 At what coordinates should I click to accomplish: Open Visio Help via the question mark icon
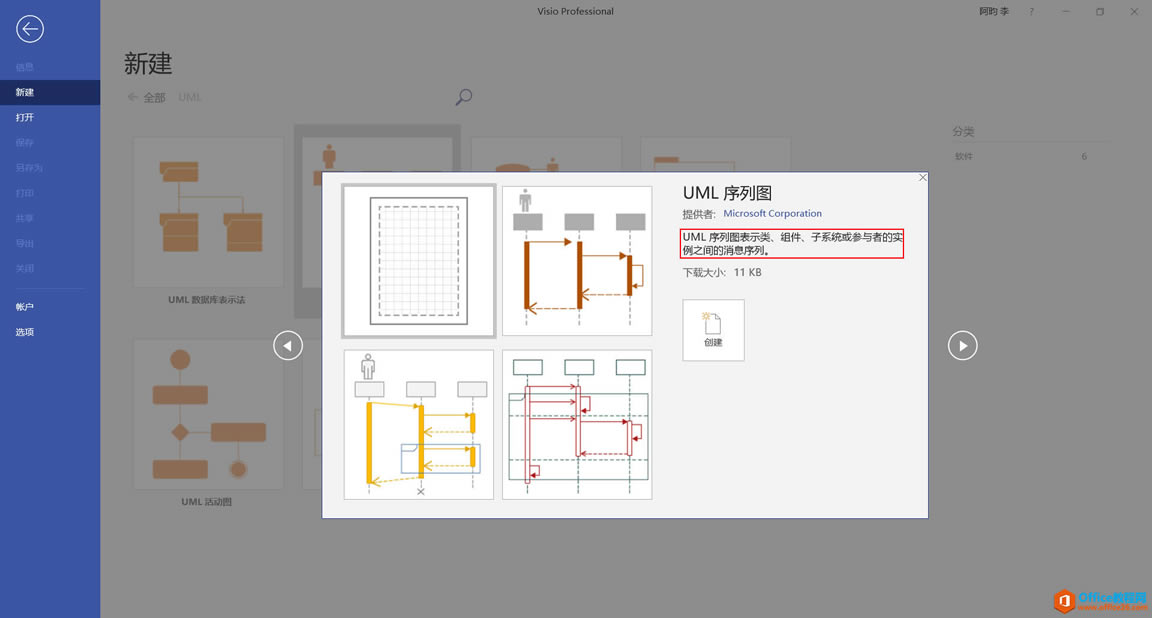[1031, 11]
